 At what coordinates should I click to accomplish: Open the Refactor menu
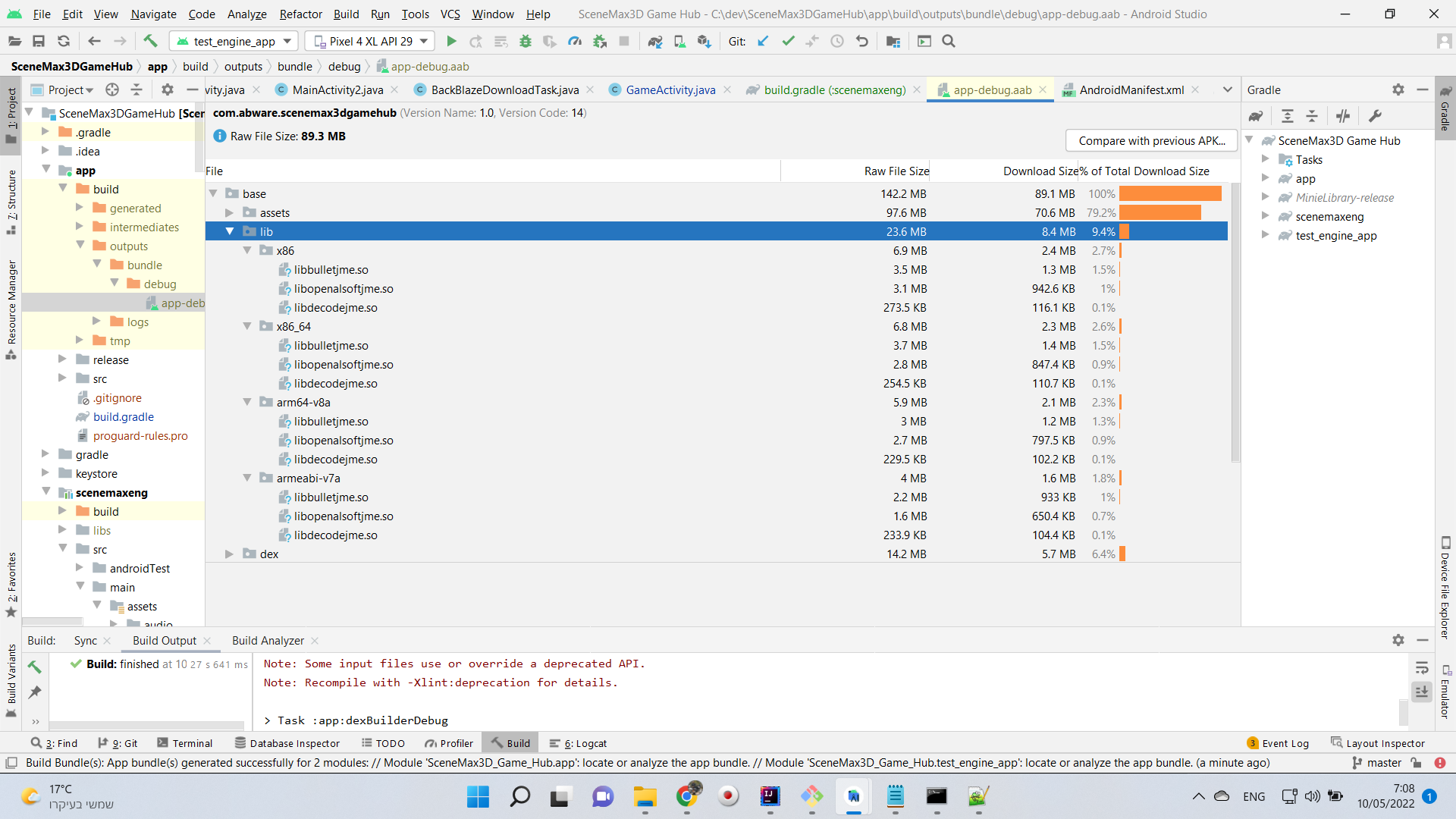pos(300,14)
